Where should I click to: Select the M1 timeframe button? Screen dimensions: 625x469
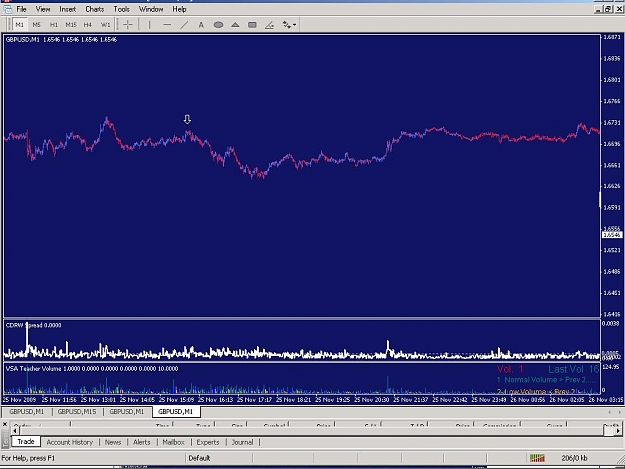click(20, 25)
